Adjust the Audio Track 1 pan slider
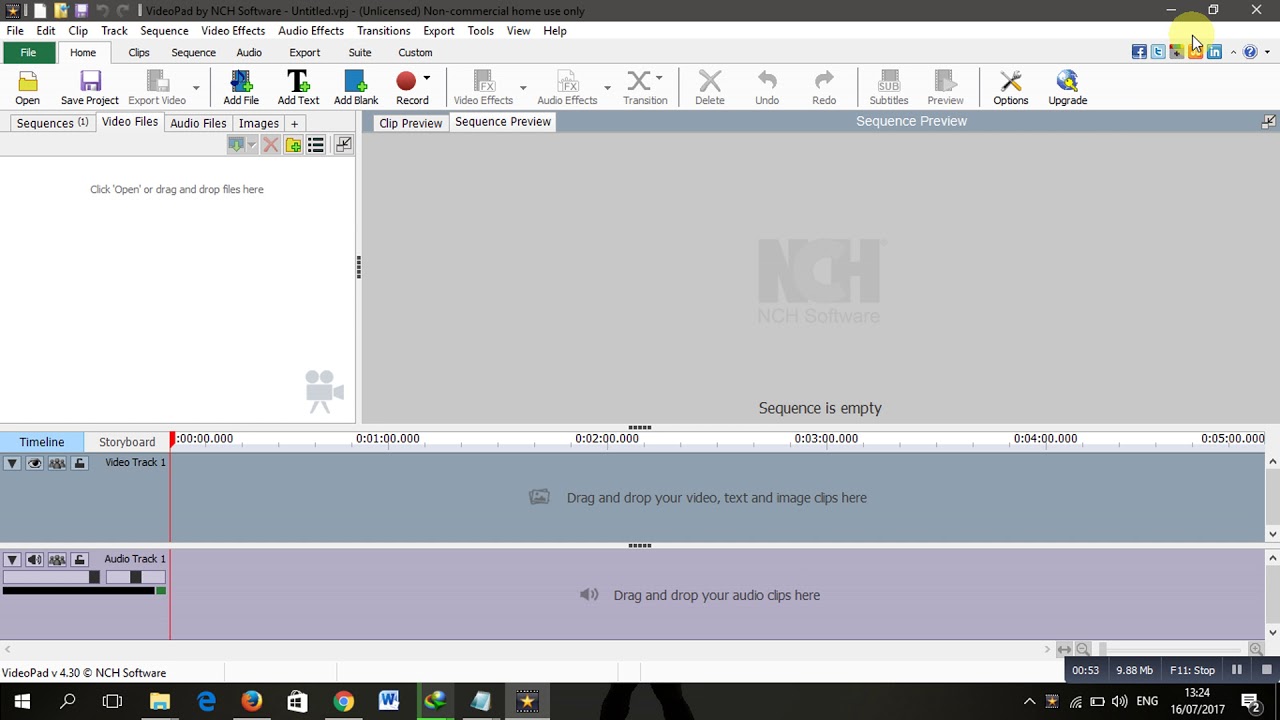This screenshot has width=1280, height=720. [x=135, y=577]
